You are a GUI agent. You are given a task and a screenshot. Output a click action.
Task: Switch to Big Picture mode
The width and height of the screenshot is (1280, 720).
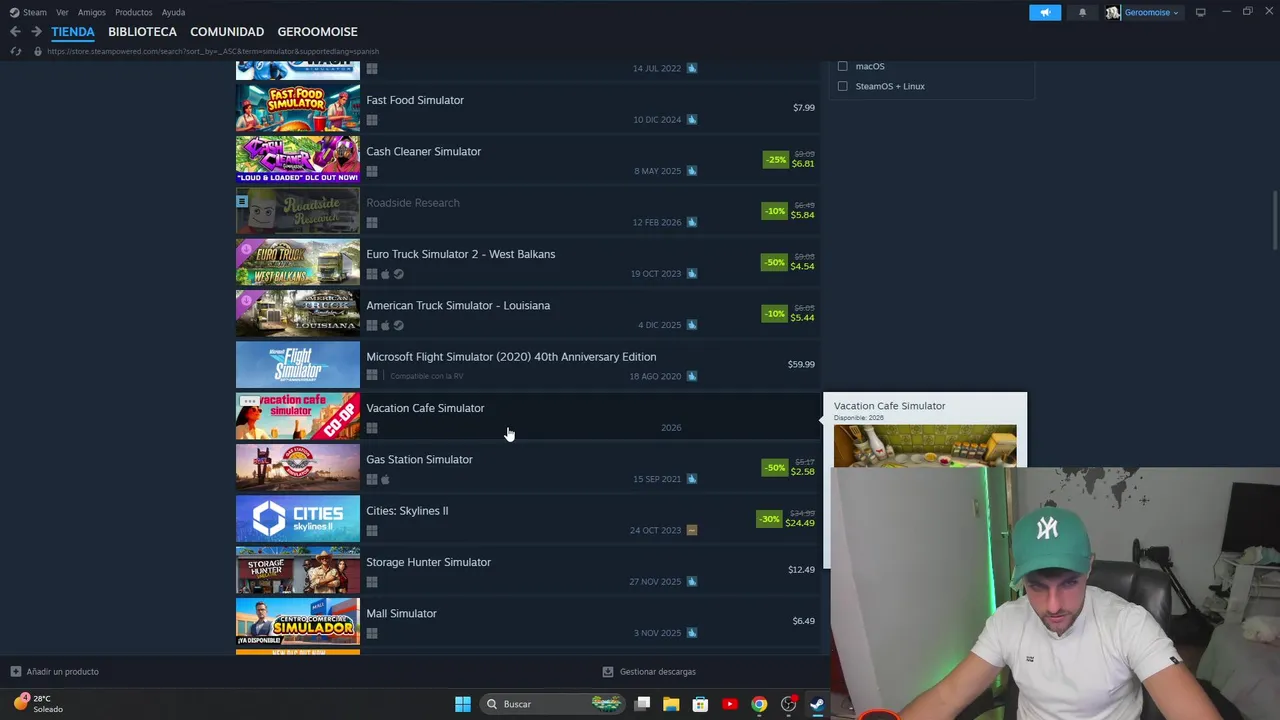coord(1200,12)
